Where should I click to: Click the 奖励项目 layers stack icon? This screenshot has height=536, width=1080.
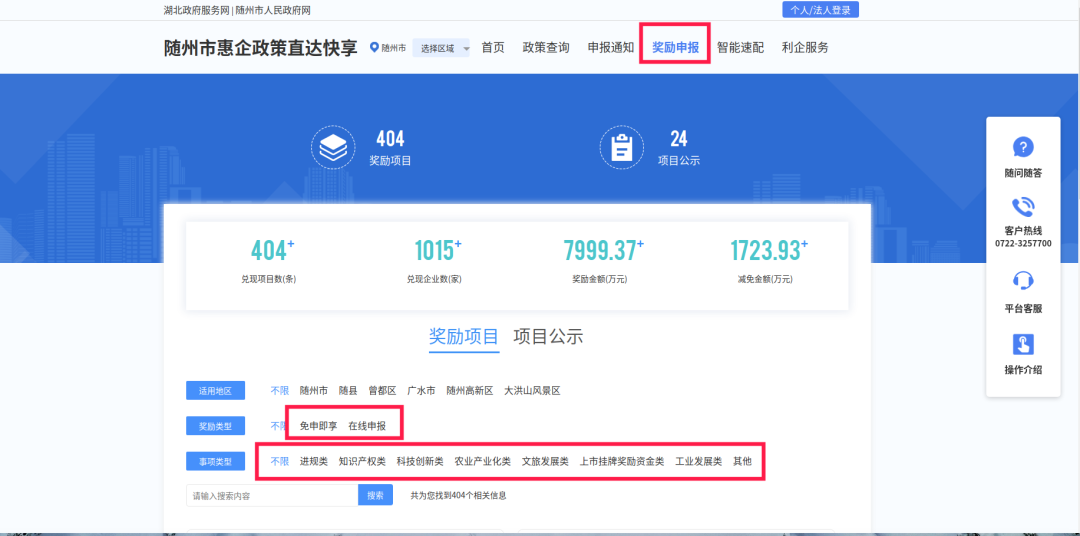(x=332, y=147)
